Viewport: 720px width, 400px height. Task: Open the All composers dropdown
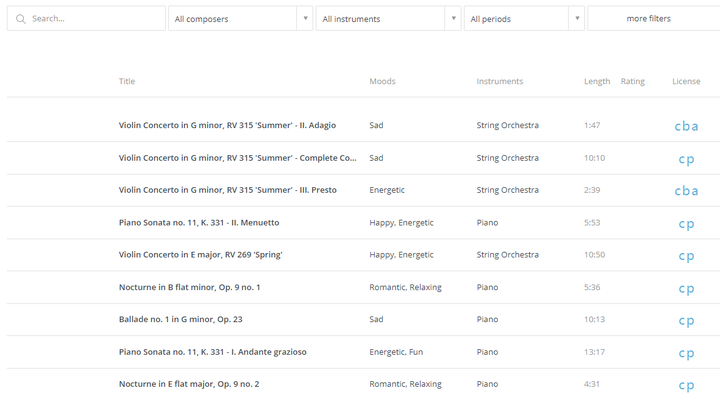pos(240,19)
